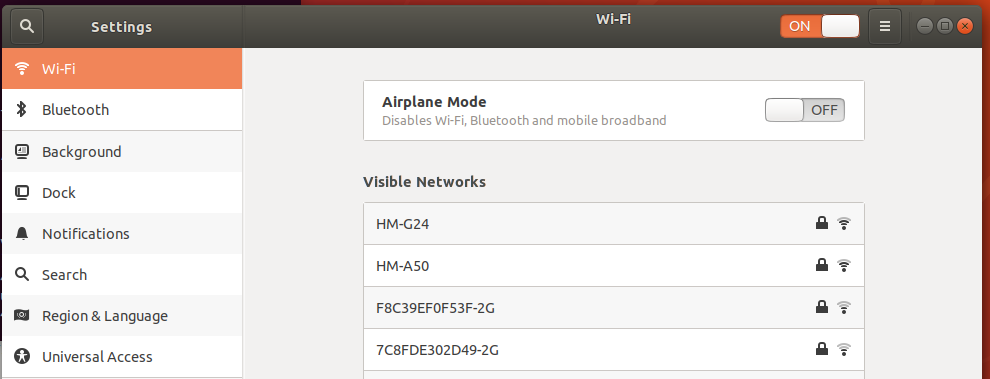This screenshot has width=990, height=379.
Task: Open the Settings search magnifier button
Action: (x=27, y=27)
